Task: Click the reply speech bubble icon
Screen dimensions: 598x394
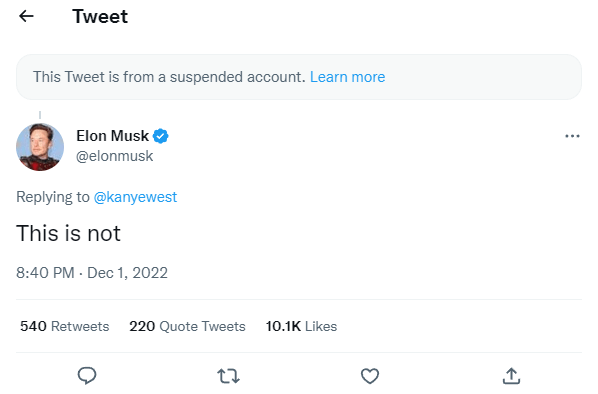Action: [x=87, y=375]
